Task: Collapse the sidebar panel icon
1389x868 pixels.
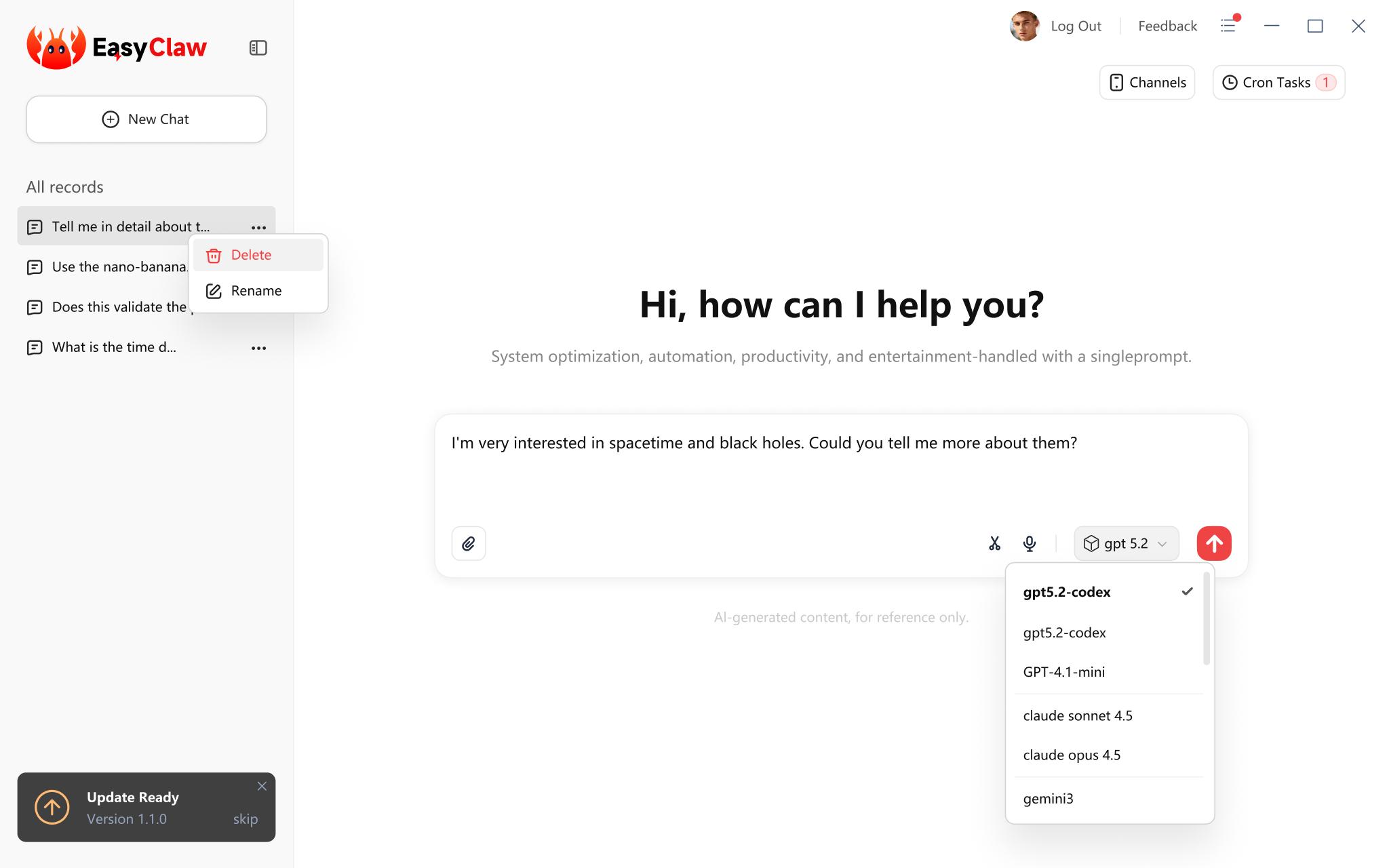Action: (x=258, y=48)
